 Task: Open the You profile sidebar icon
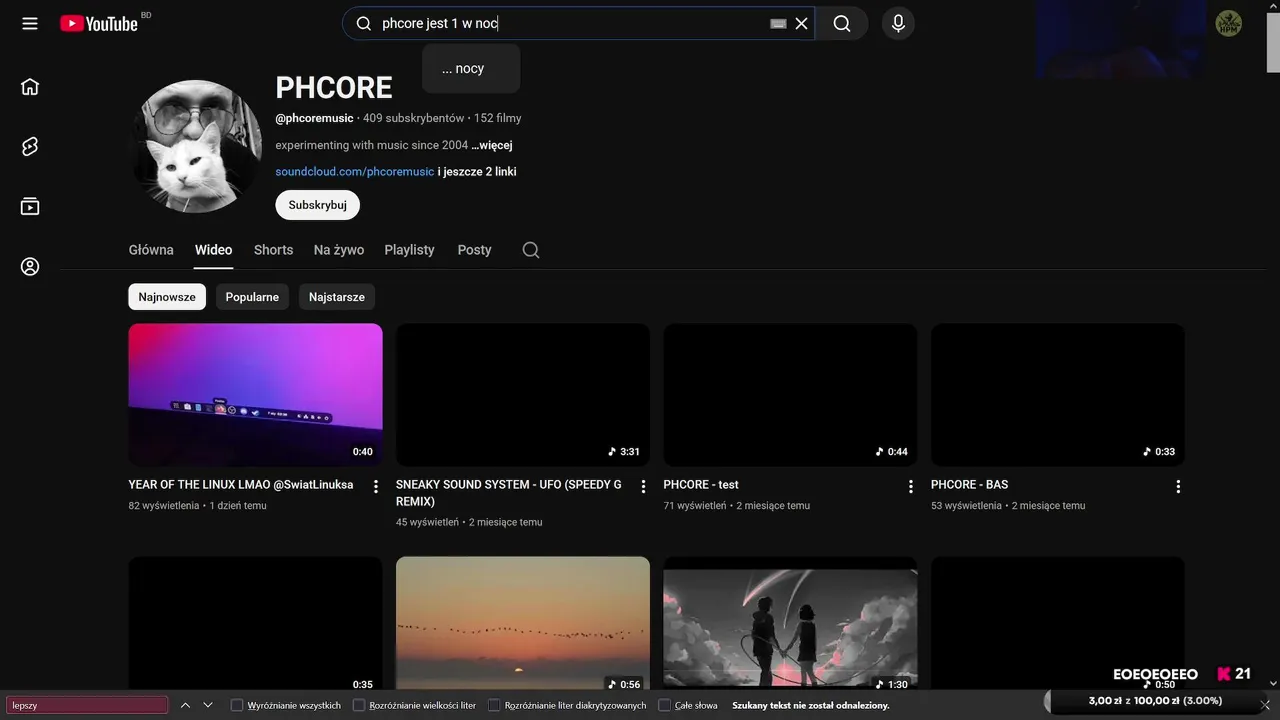(30, 267)
